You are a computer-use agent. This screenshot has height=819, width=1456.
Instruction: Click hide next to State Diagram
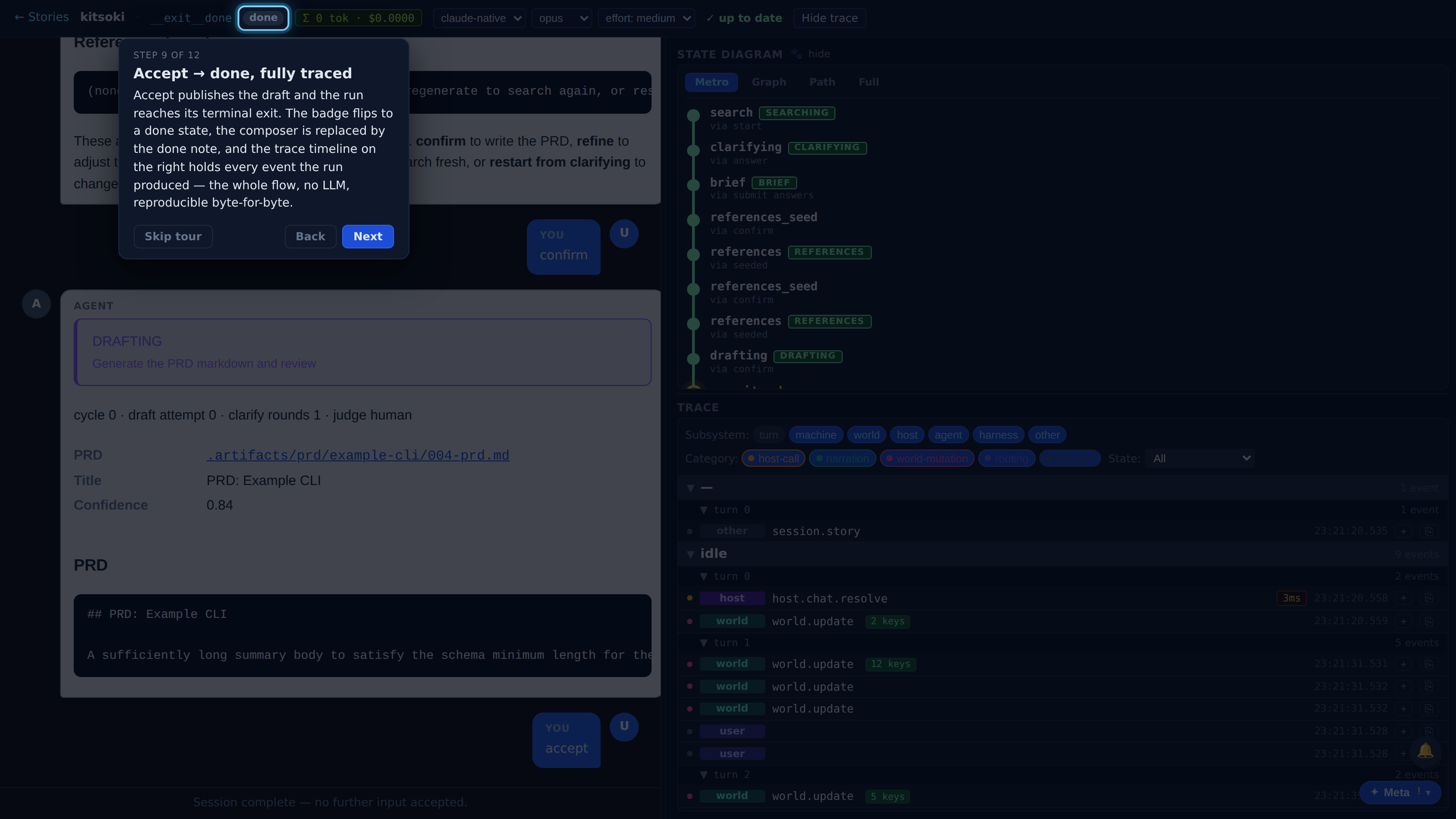[819, 54]
